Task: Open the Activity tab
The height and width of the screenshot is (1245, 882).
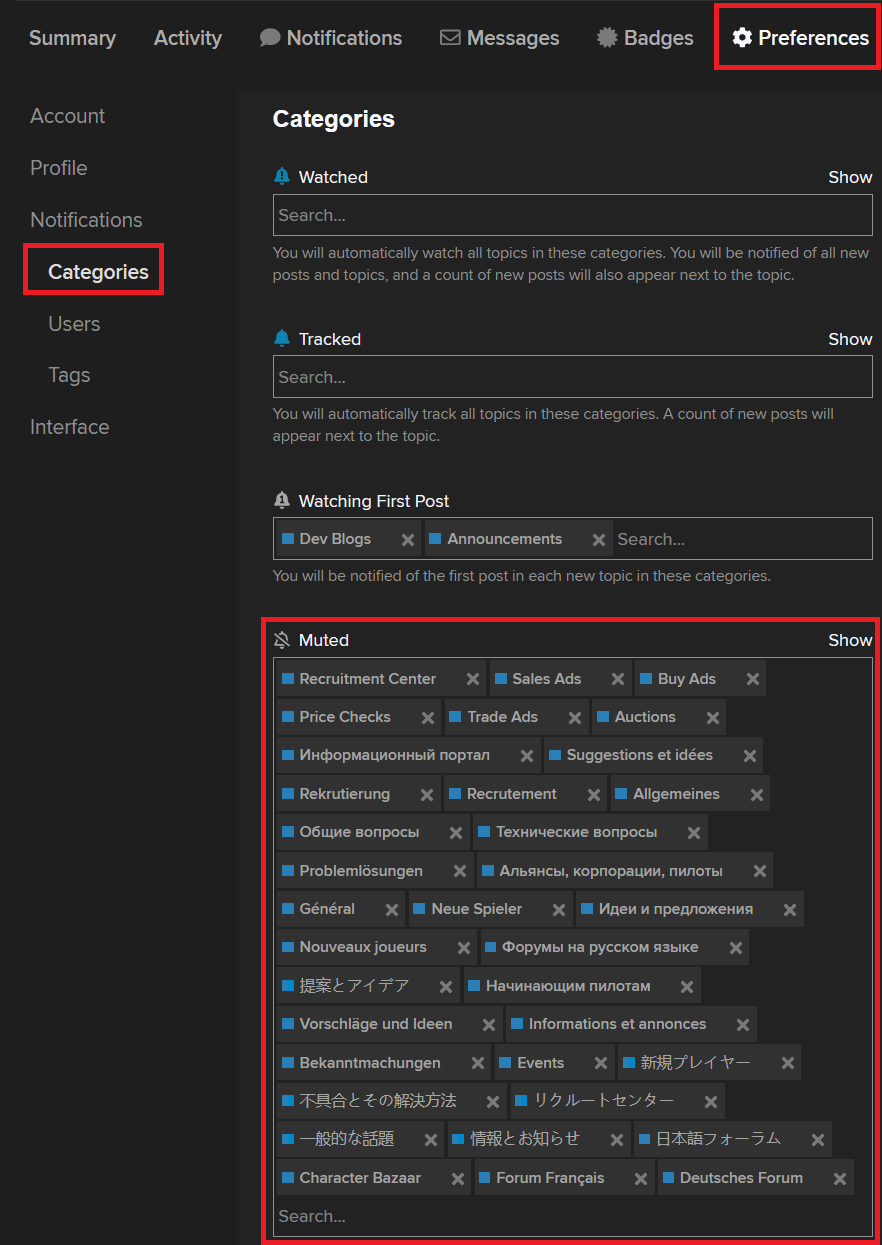Action: tap(188, 38)
